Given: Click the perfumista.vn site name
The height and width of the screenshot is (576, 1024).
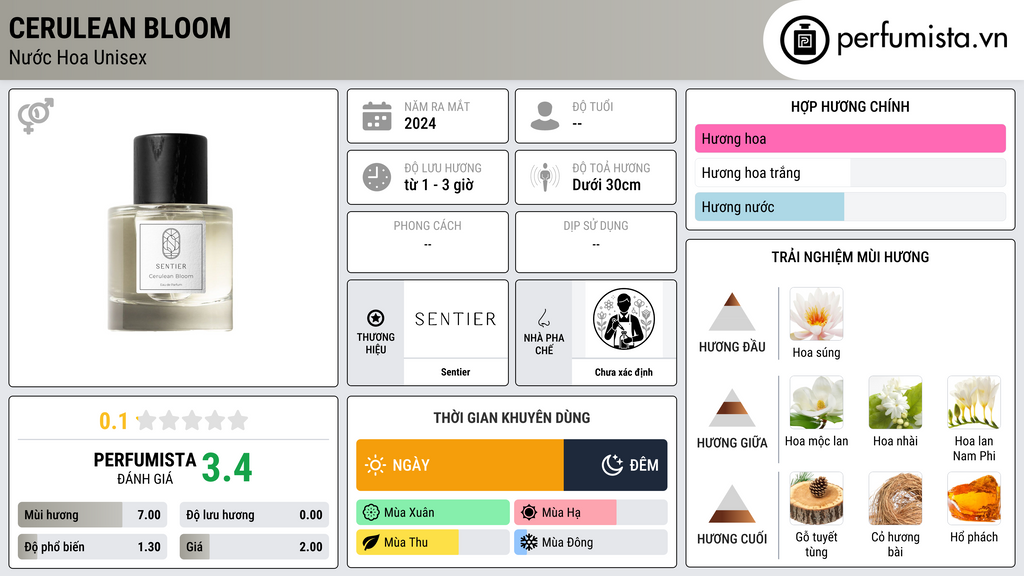Looking at the screenshot, I should [922, 39].
